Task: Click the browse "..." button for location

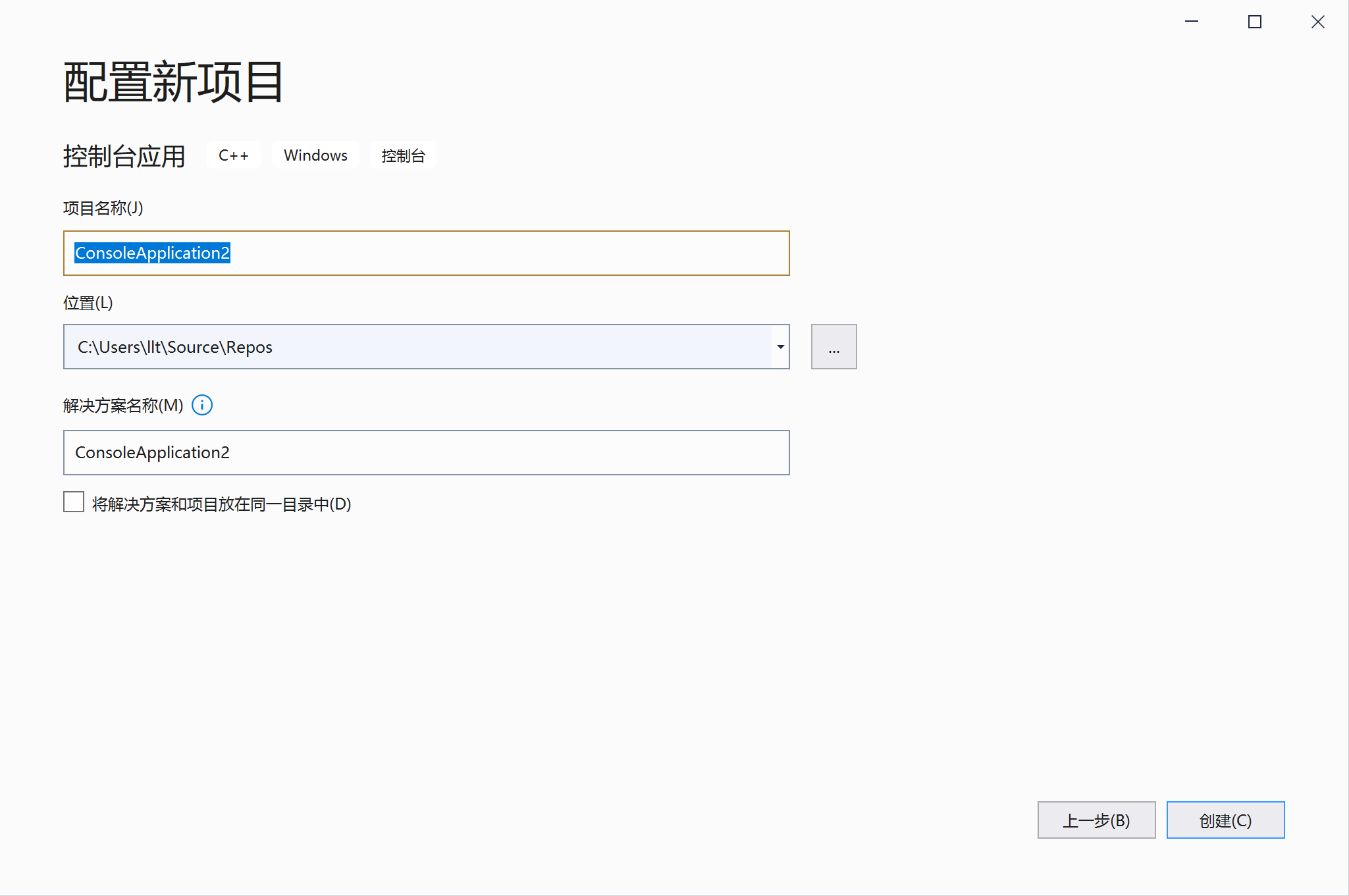Action: pos(833,347)
